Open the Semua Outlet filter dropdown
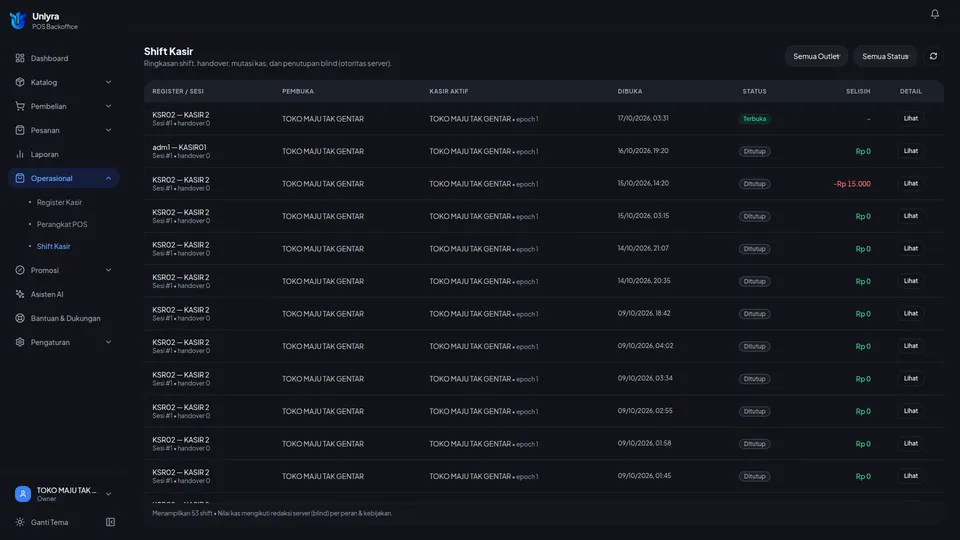 [816, 56]
